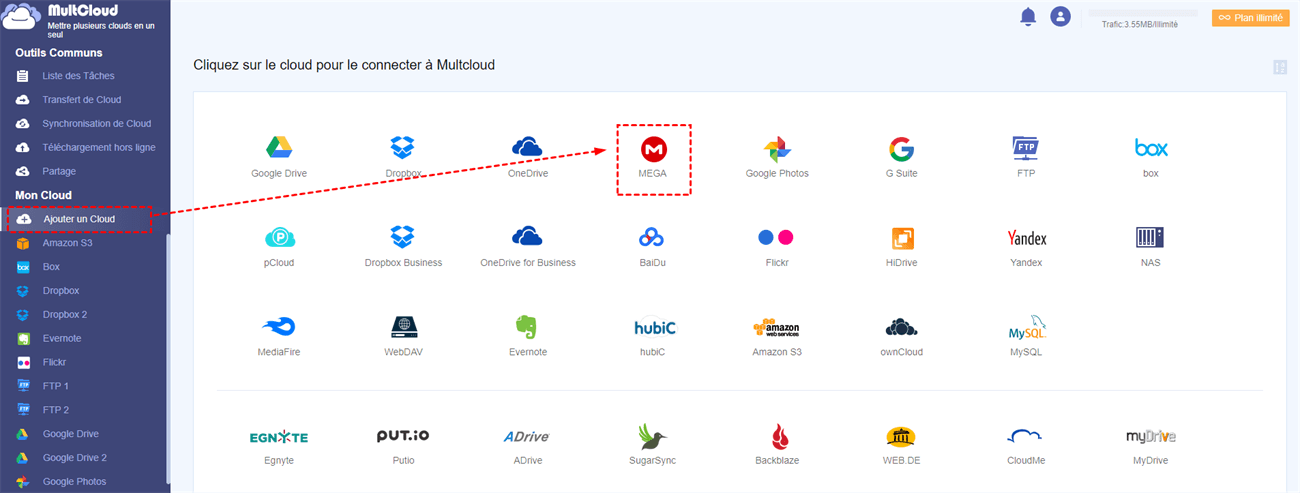The width and height of the screenshot is (1300, 493).
Task: Select the Putio cloud icon
Action: click(x=403, y=436)
